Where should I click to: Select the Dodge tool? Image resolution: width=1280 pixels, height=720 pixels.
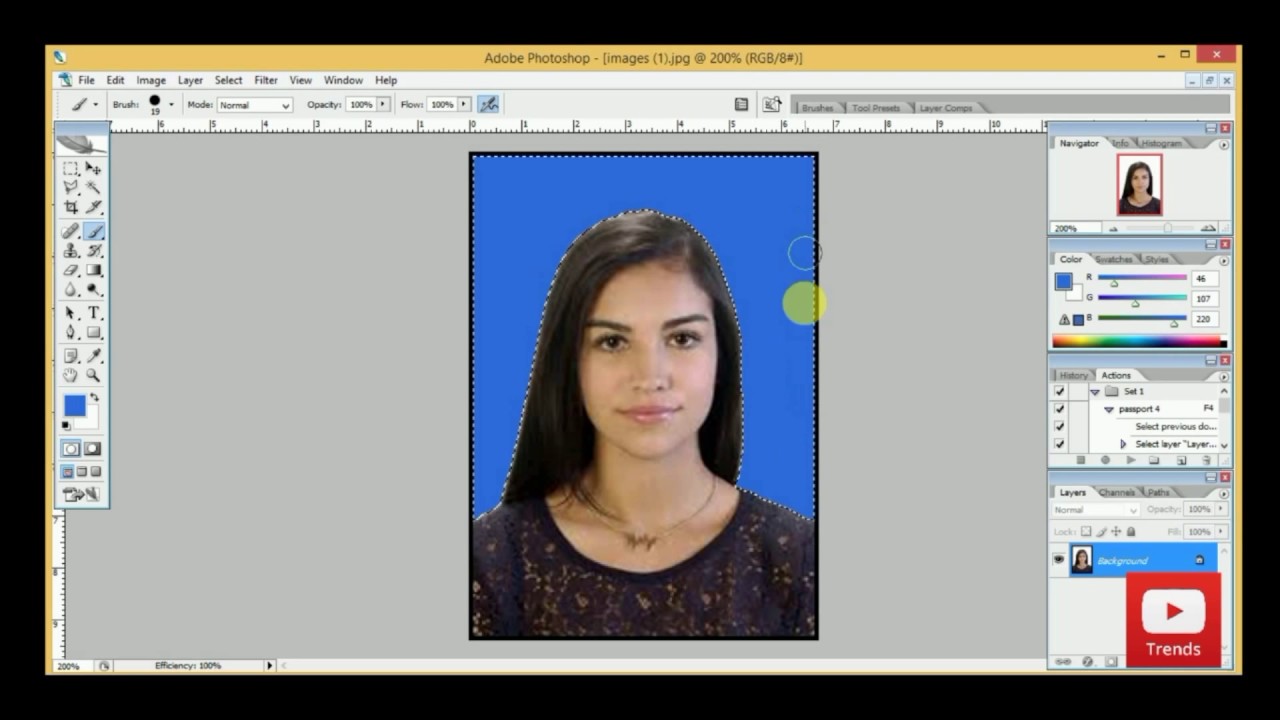pyautogui.click(x=93, y=289)
